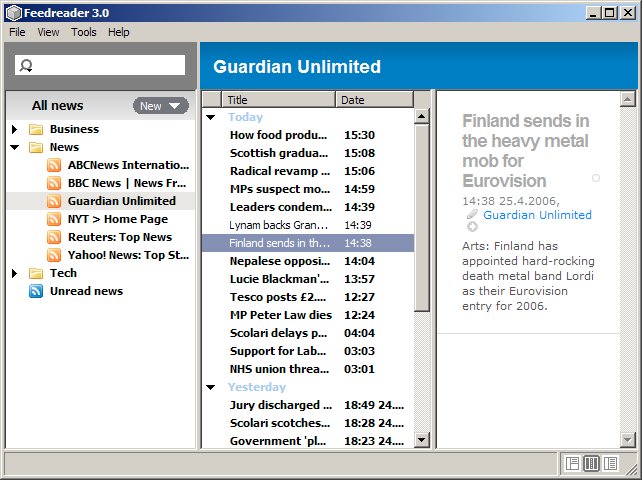The image size is (642, 480).
Task: Click the Yahoo! News RSS icon
Action: 54,255
